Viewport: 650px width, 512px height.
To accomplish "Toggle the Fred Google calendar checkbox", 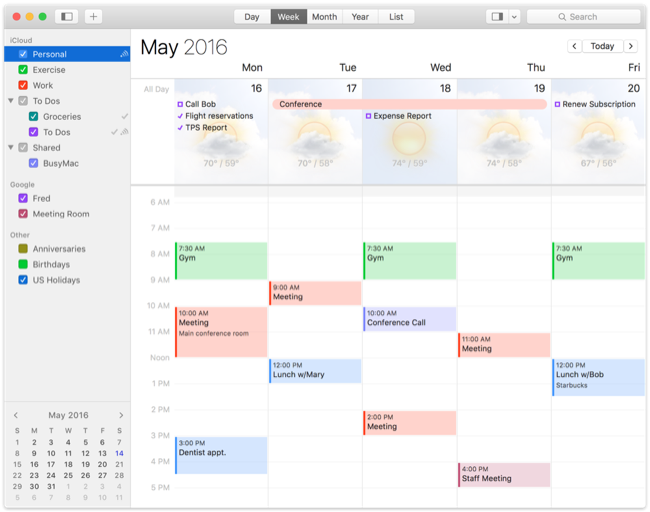I will (23, 198).
